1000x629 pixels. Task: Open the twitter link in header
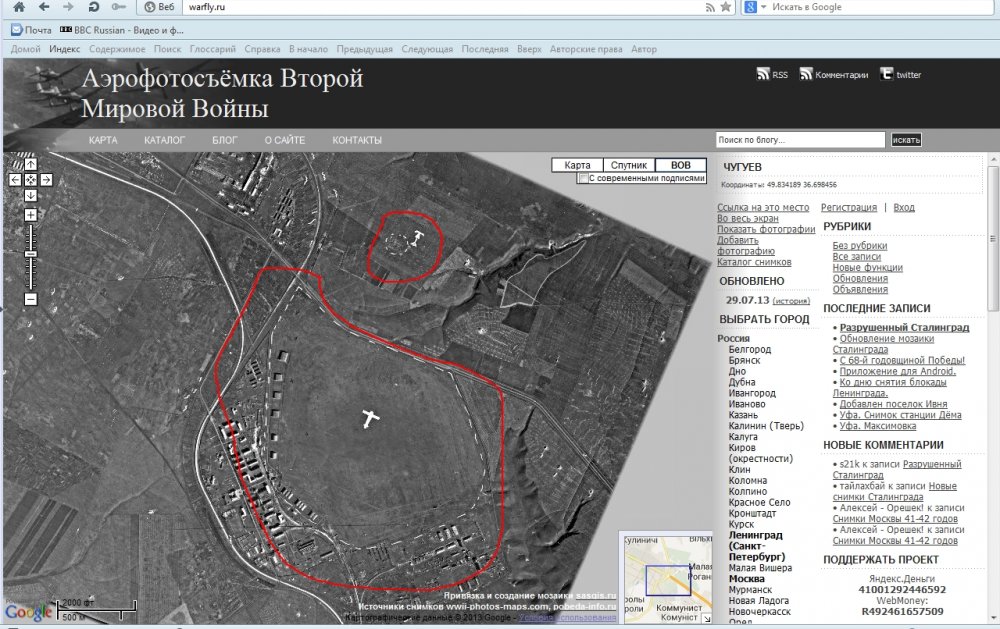click(x=901, y=75)
